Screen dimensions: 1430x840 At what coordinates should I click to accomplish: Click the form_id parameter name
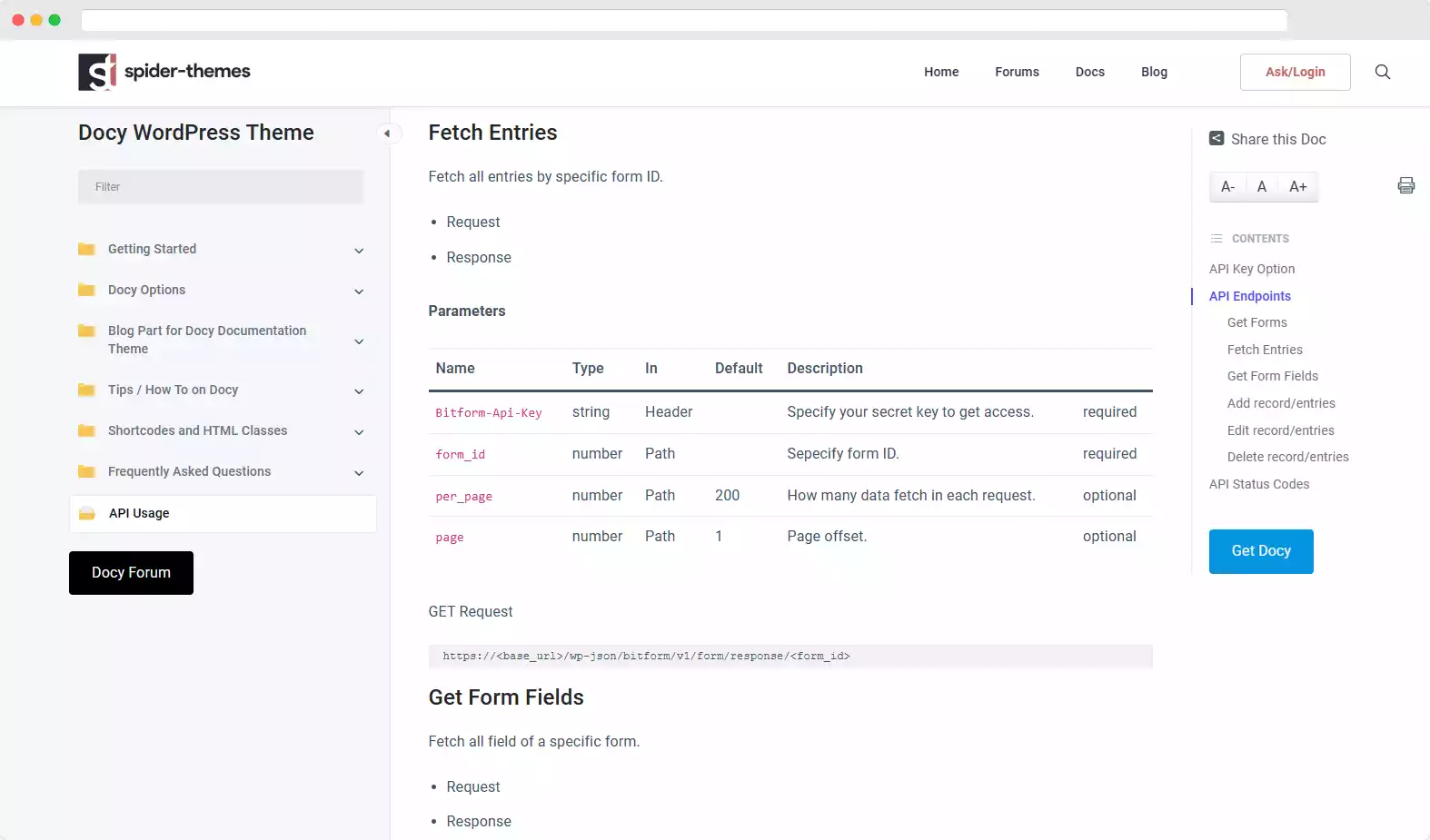click(x=460, y=454)
